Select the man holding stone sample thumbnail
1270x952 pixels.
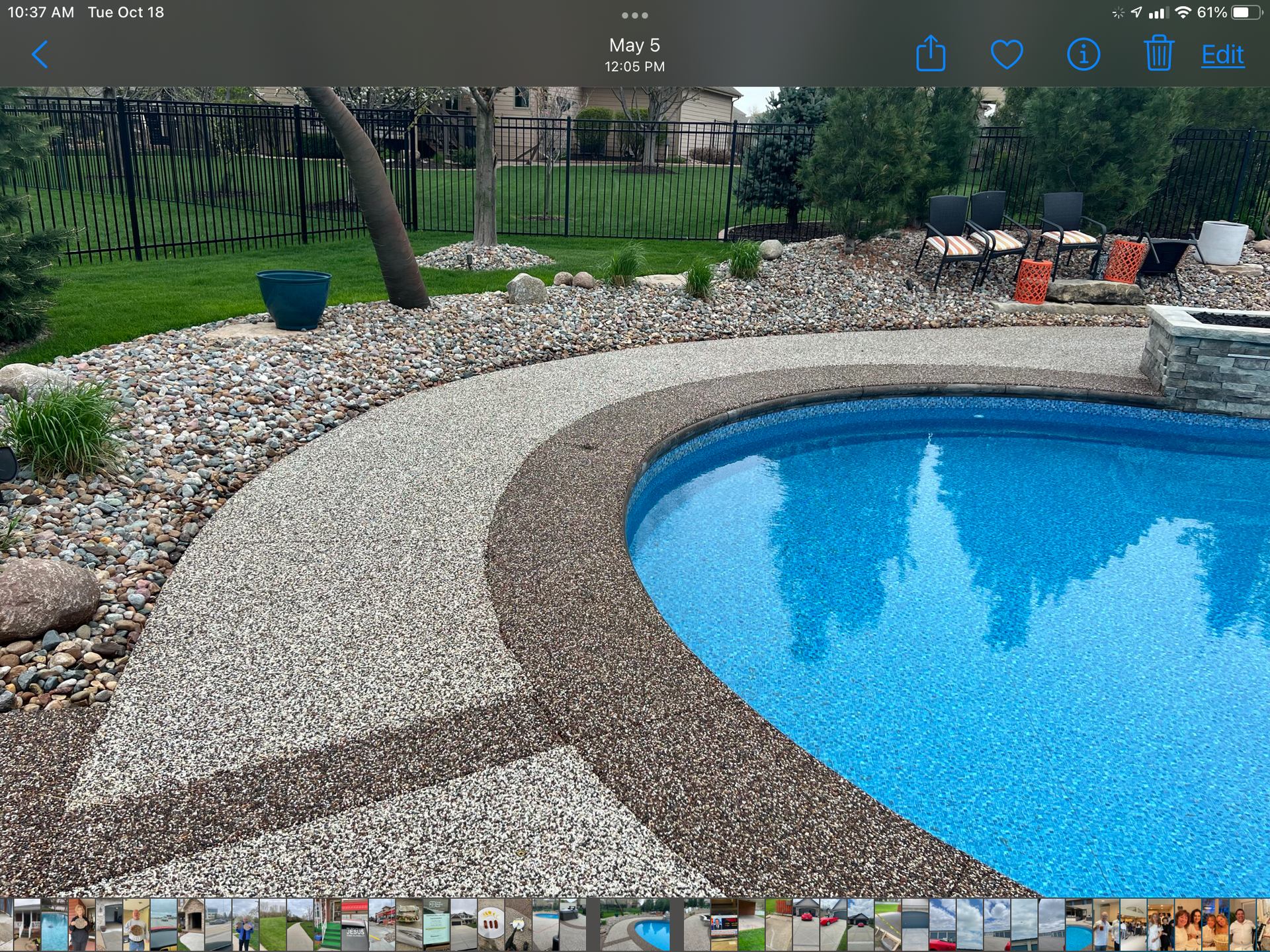[x=136, y=924]
